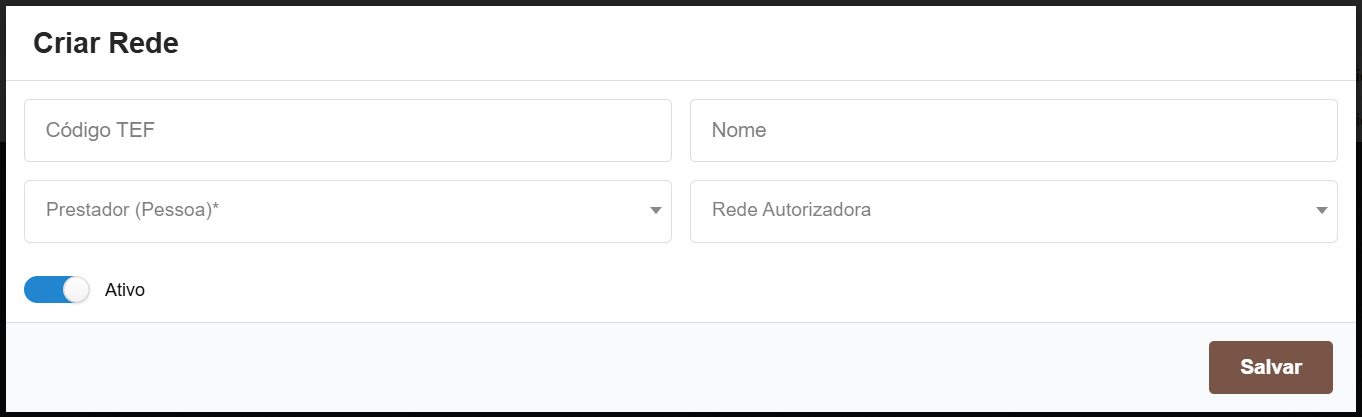This screenshot has width=1362, height=417.
Task: Click the Criar Rede dialog title
Action: tap(106, 44)
